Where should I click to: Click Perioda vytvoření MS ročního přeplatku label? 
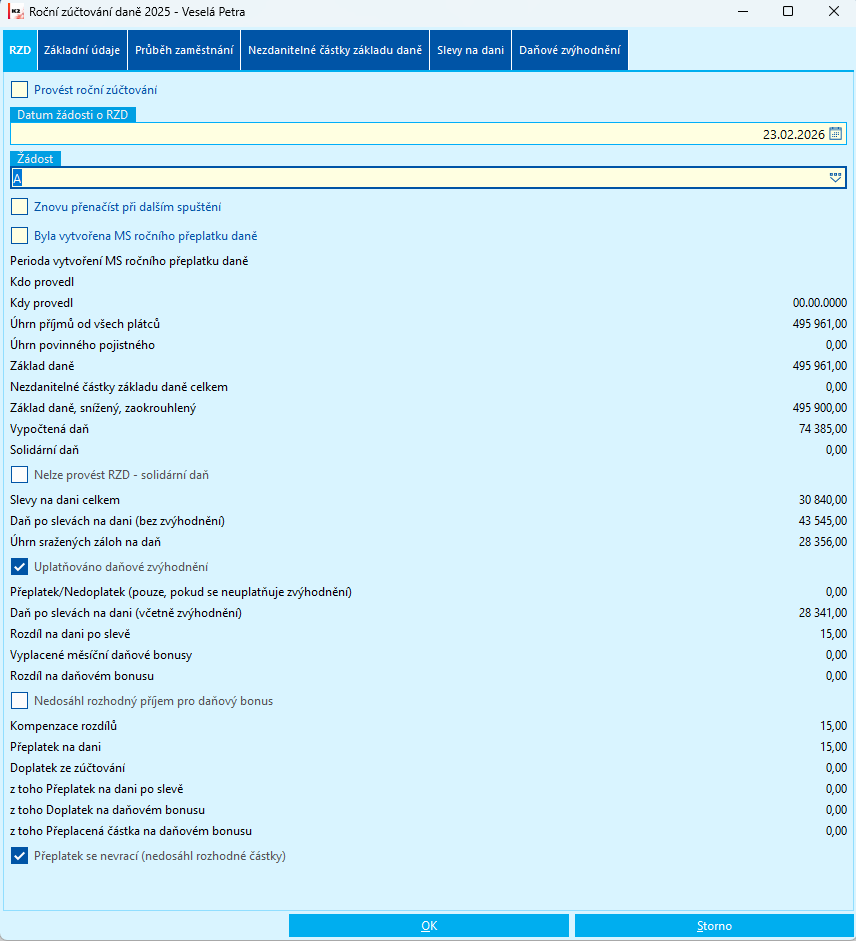(x=129, y=261)
